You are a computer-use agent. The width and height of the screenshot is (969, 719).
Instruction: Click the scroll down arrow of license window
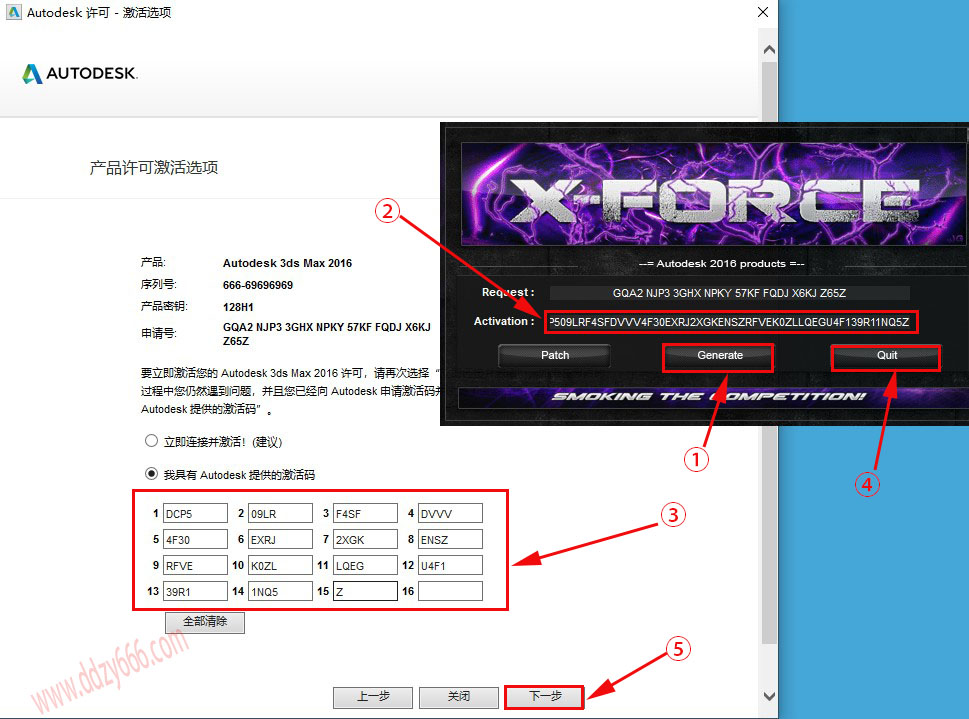click(769, 696)
